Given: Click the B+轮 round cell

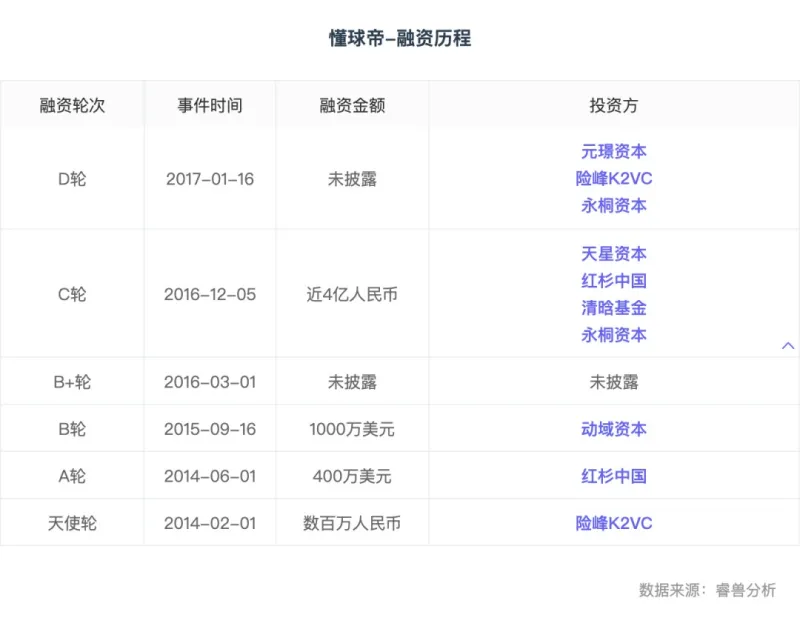Looking at the screenshot, I should pos(72,382).
